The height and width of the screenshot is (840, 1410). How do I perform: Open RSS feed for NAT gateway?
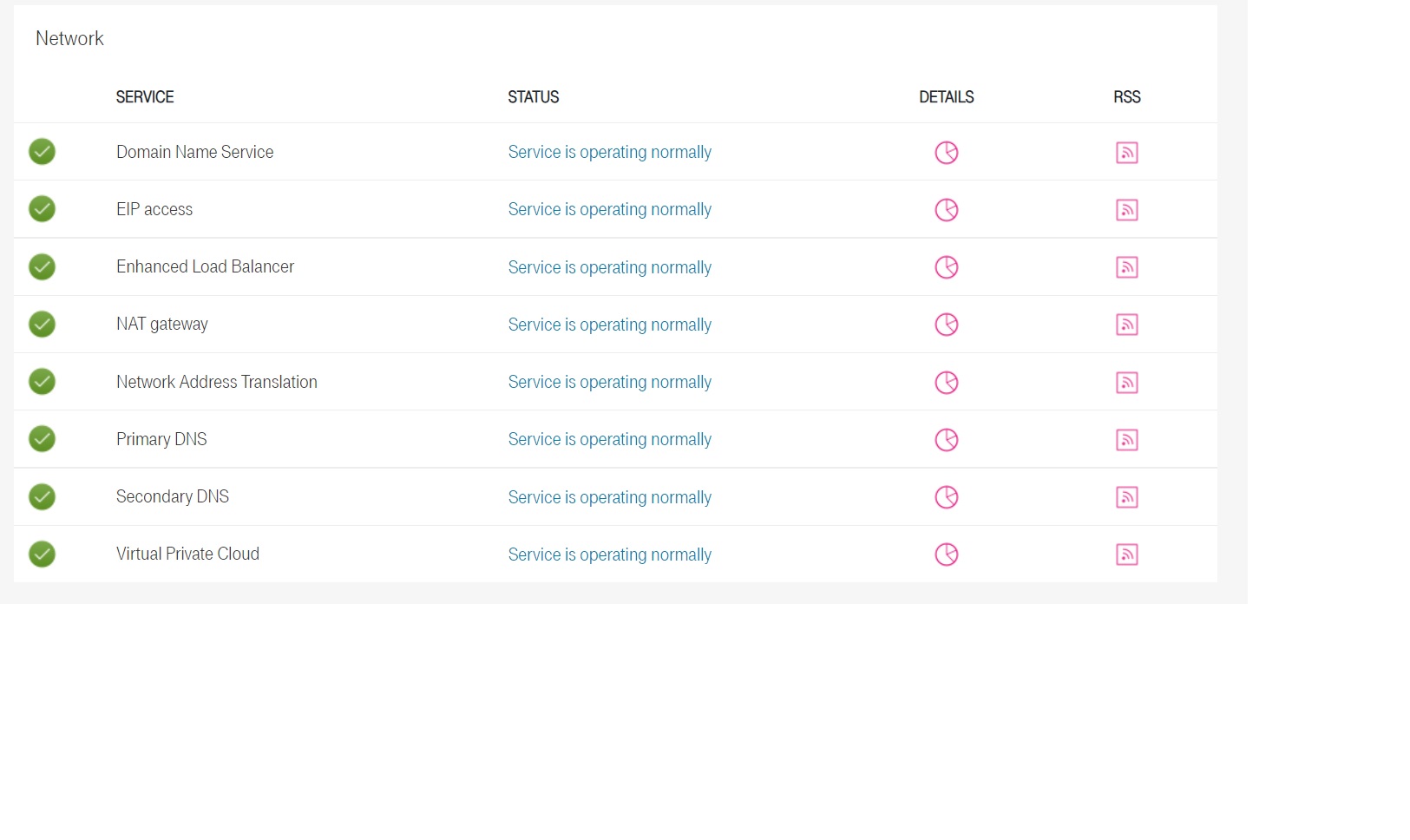pos(1127,325)
